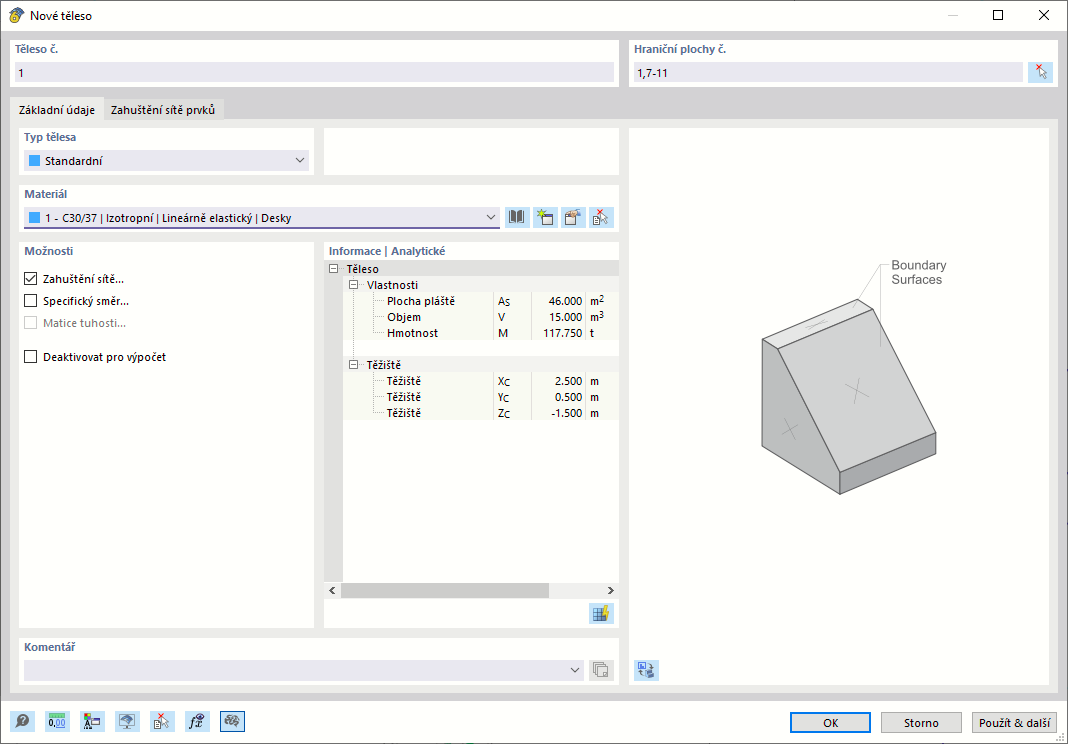Click bottom toolbar document with red X cursor icon
Viewport: 1068px width, 744px height.
click(162, 722)
